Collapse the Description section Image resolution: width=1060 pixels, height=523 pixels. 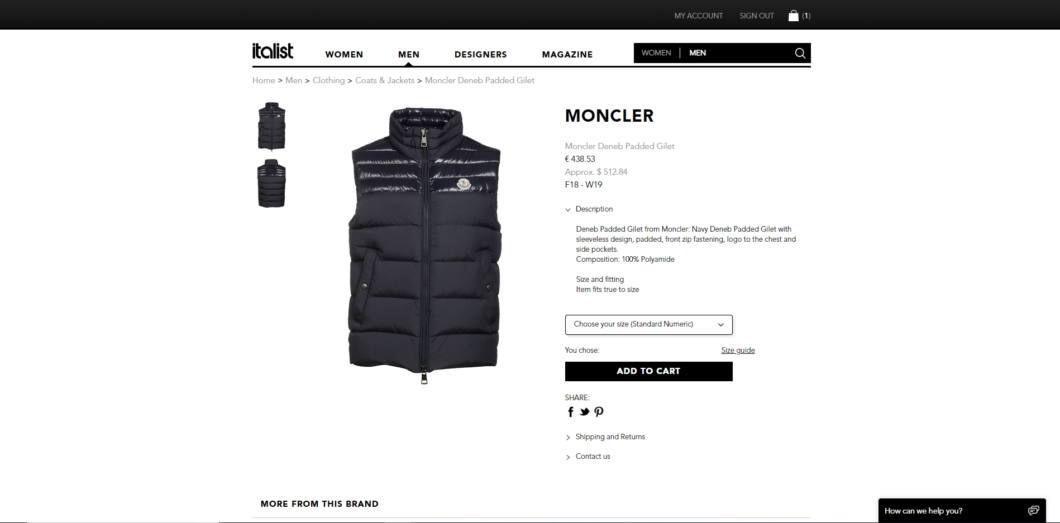[589, 209]
